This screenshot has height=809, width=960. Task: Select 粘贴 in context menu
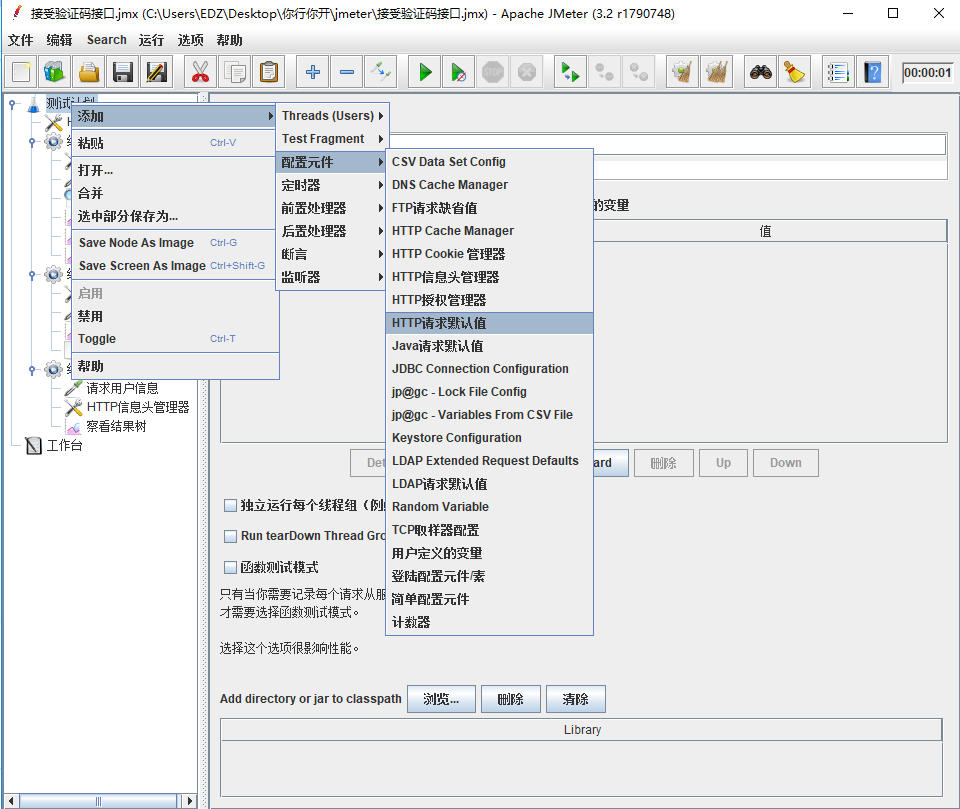coord(174,143)
